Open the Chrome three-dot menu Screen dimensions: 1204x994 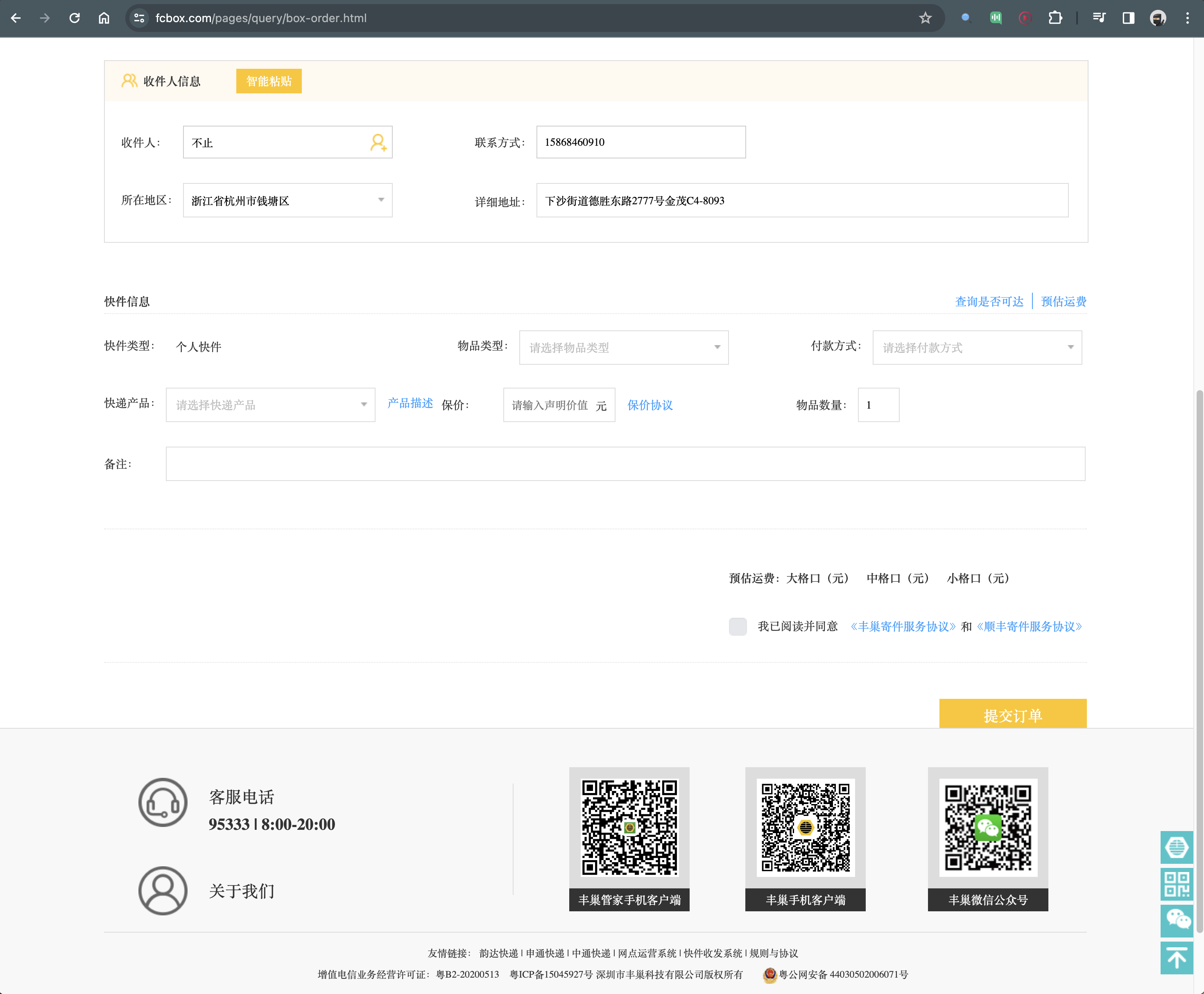click(x=1187, y=18)
